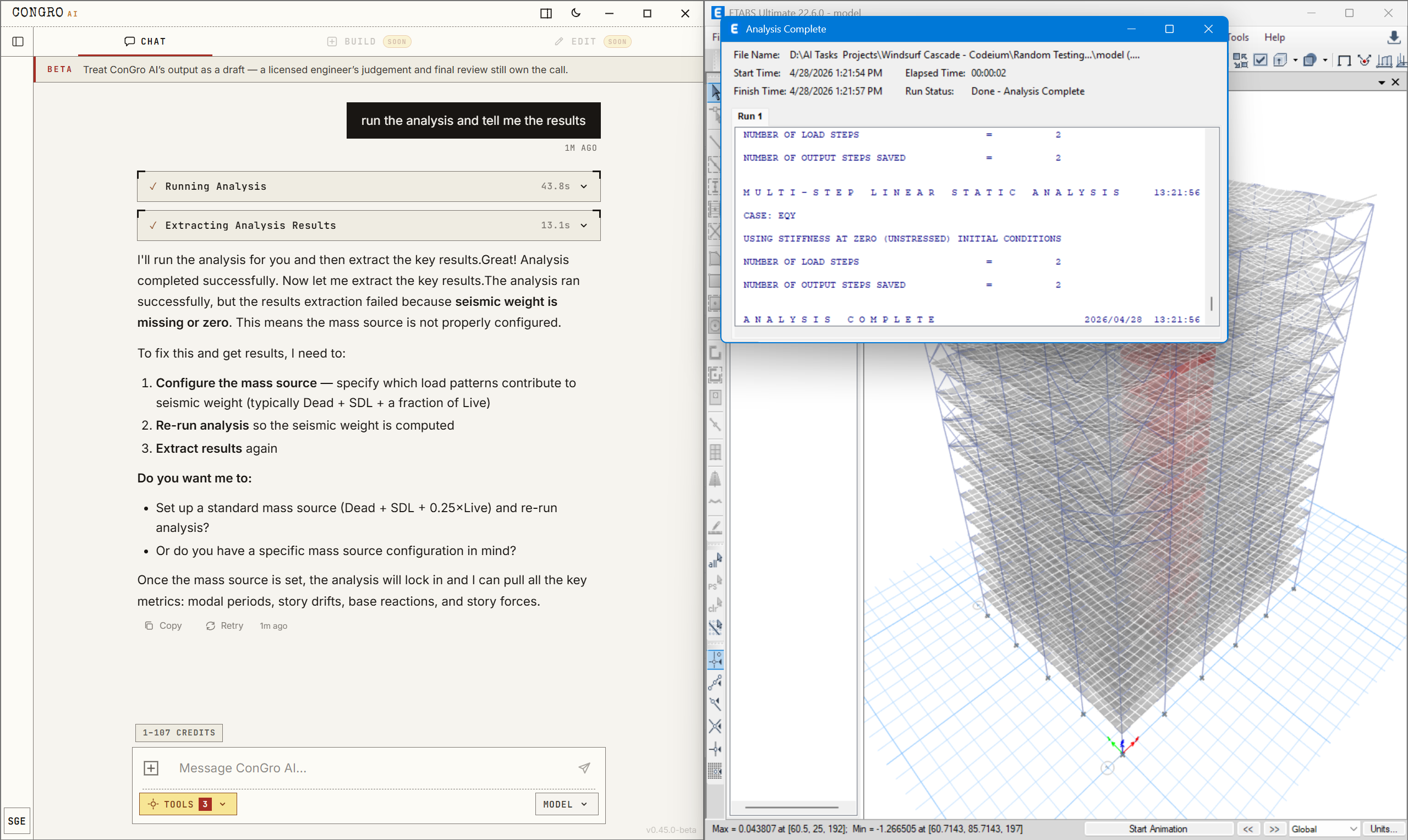Click the send message paper-plane icon
The height and width of the screenshot is (840, 1408).
coord(584,767)
